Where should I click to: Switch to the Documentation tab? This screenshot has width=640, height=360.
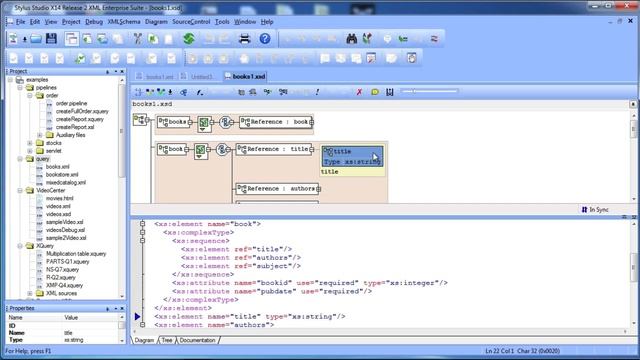tap(197, 340)
